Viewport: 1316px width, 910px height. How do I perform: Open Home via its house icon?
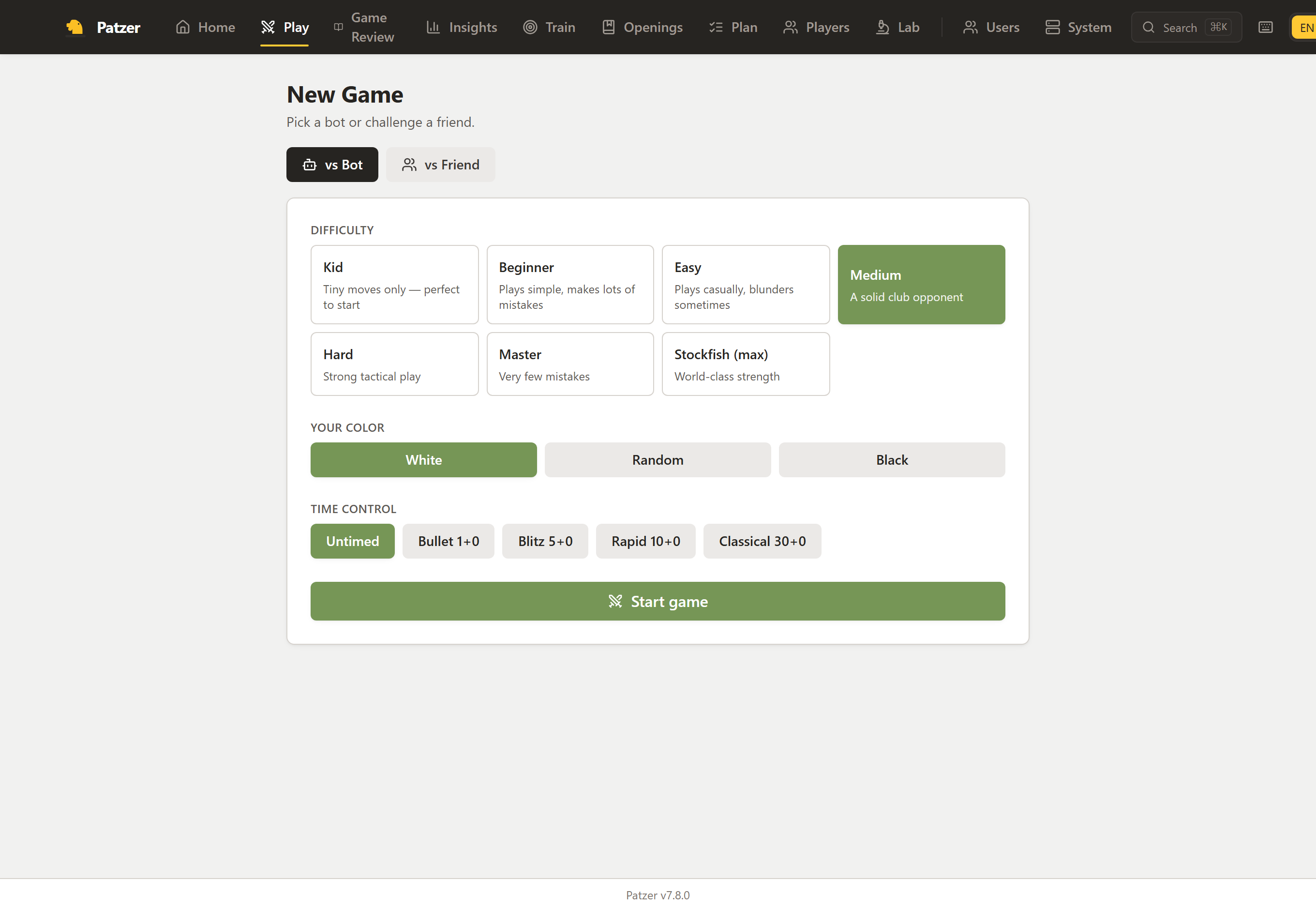click(x=182, y=27)
